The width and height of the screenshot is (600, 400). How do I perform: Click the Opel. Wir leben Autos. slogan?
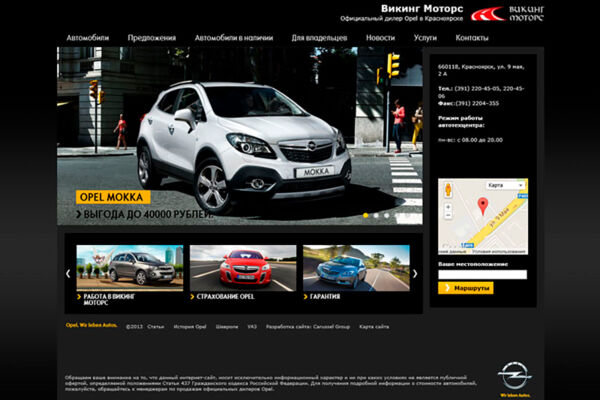pyautogui.click(x=91, y=325)
